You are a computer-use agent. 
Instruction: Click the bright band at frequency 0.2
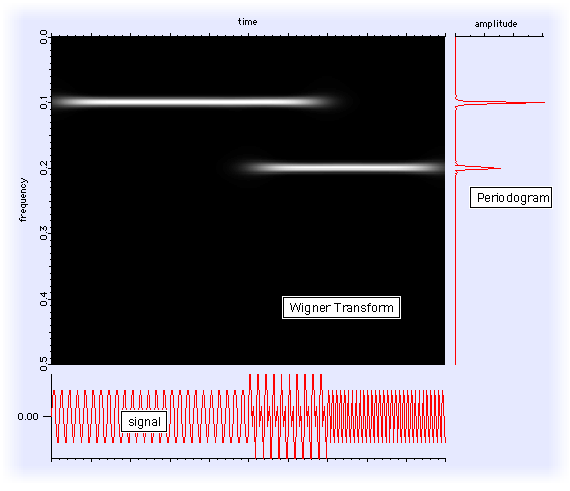(x=338, y=168)
